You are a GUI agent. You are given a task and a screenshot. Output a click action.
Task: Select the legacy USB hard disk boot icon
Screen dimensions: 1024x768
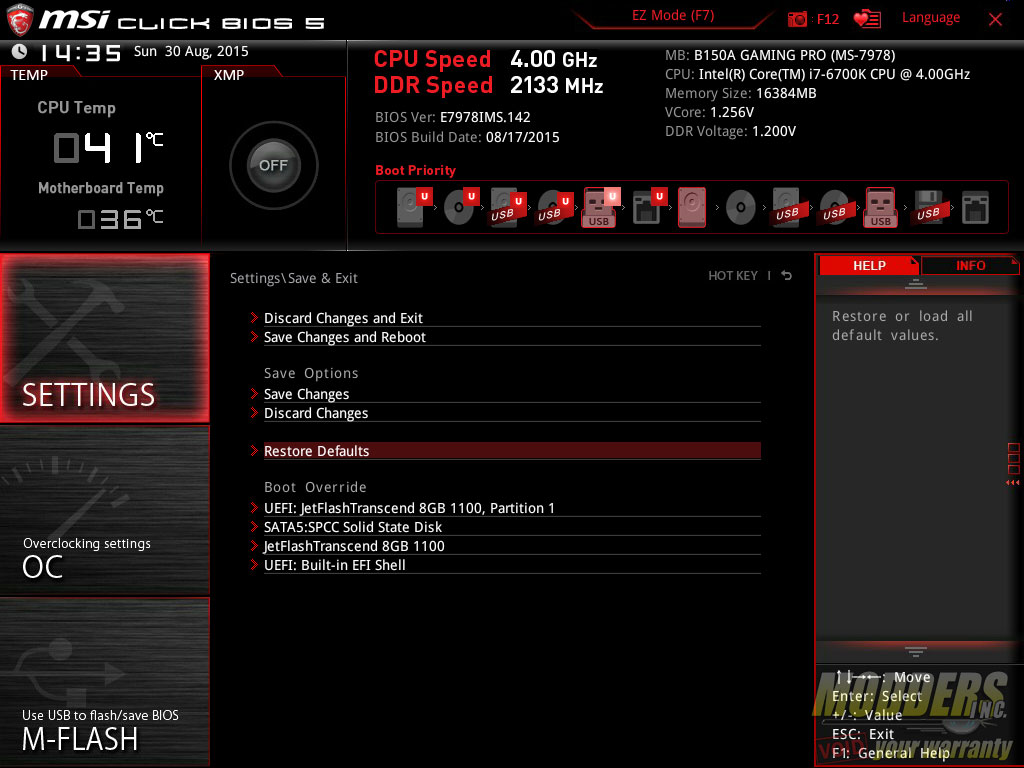(x=788, y=208)
